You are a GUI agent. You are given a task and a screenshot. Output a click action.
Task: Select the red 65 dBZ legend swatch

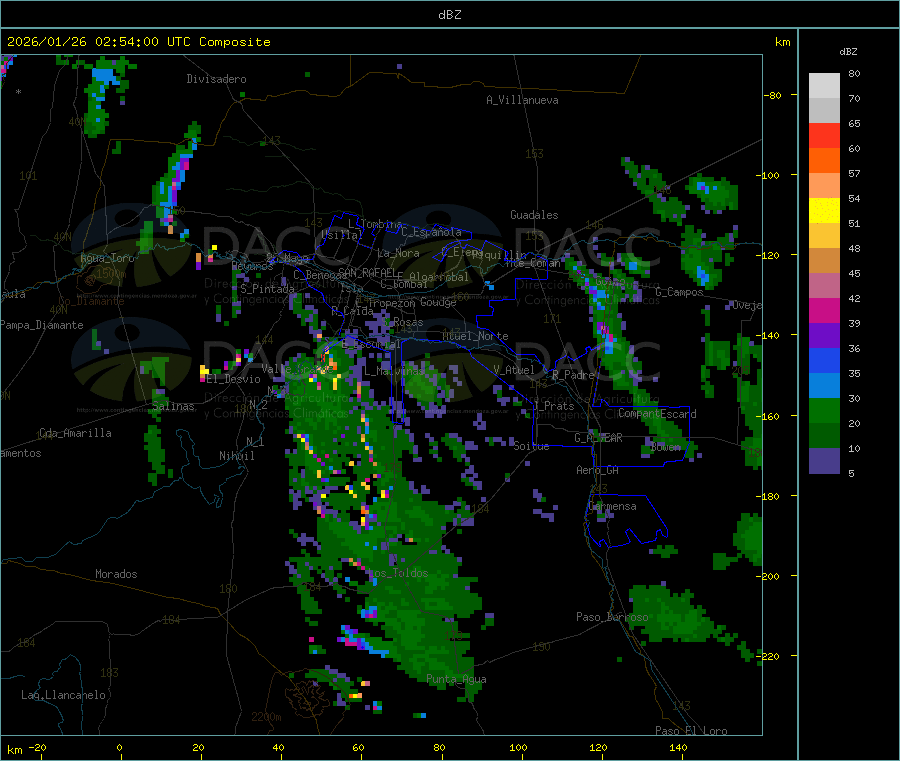(x=824, y=135)
